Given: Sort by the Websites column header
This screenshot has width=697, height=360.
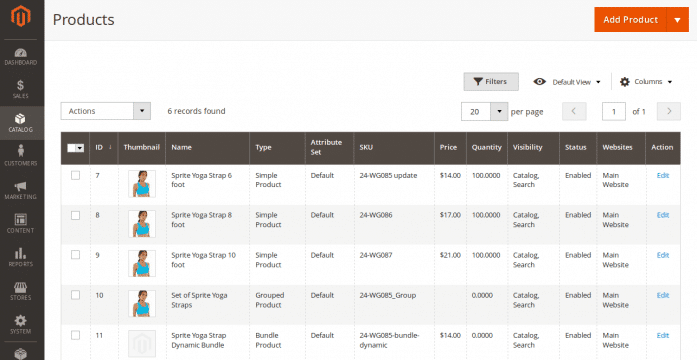Looking at the screenshot, I should [x=621, y=148].
